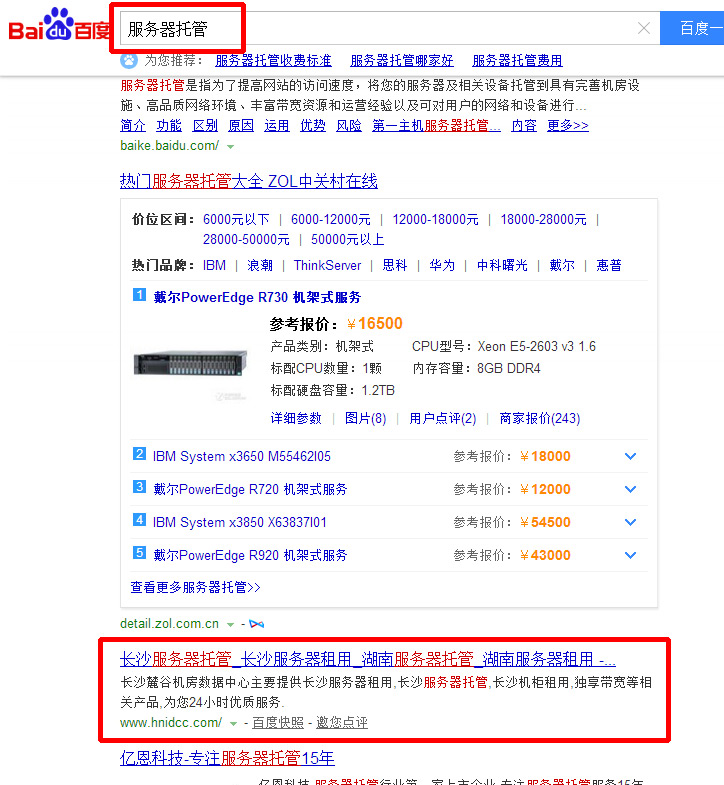Screen dimensions: 724x785
Task: Click inside the search field containing 服务器托管
Action: (380, 29)
